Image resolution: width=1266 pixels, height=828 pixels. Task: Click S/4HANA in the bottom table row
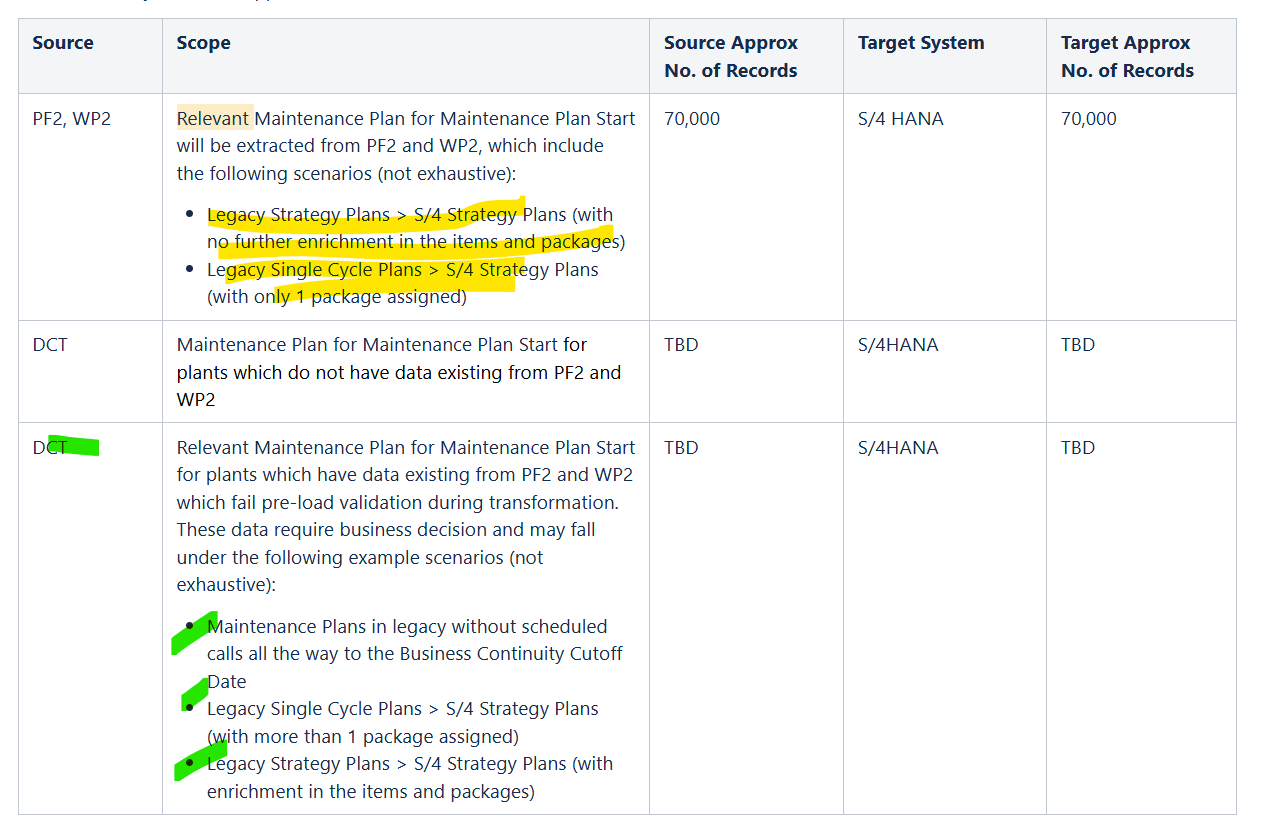pyautogui.click(x=897, y=448)
